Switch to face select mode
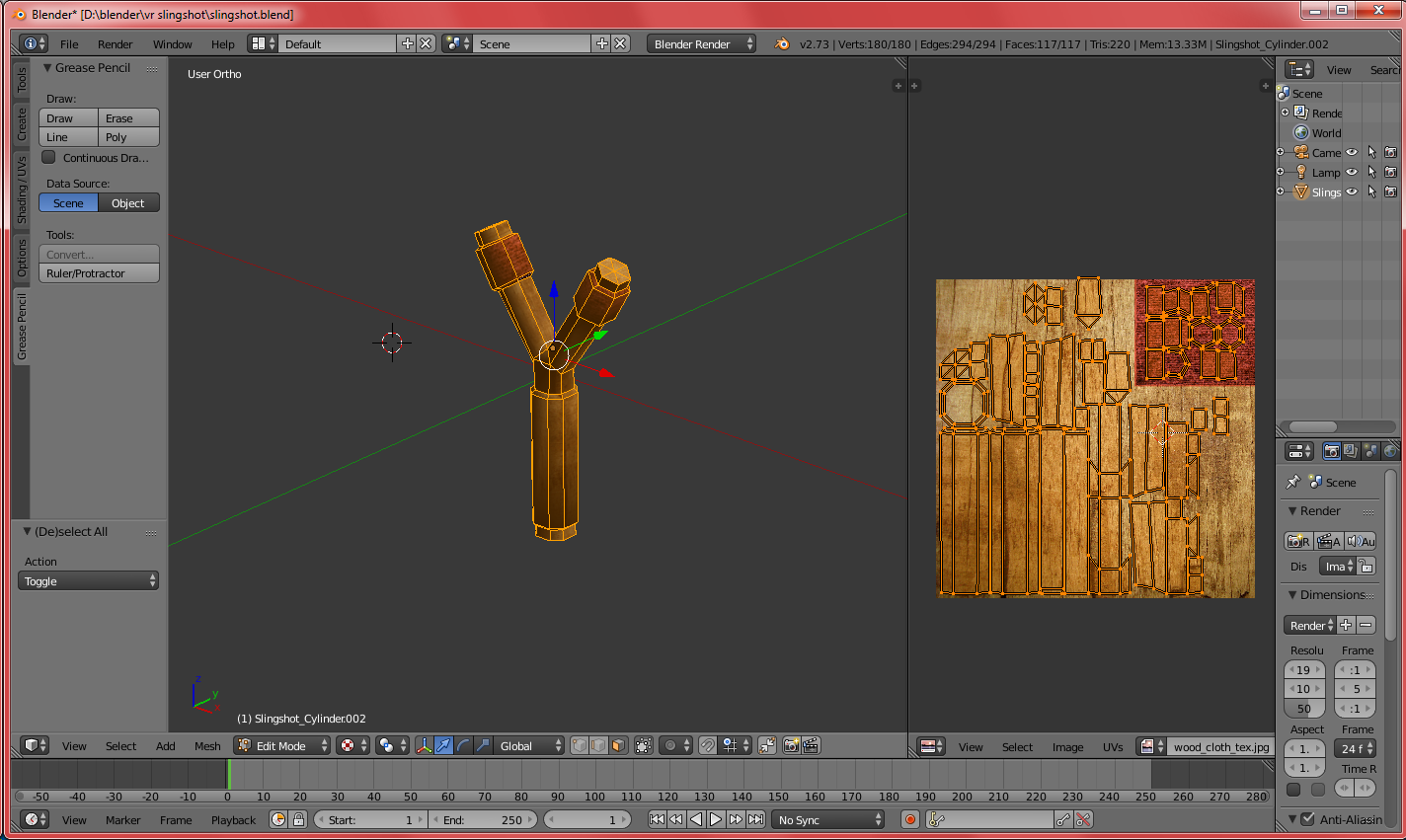 coord(617,745)
